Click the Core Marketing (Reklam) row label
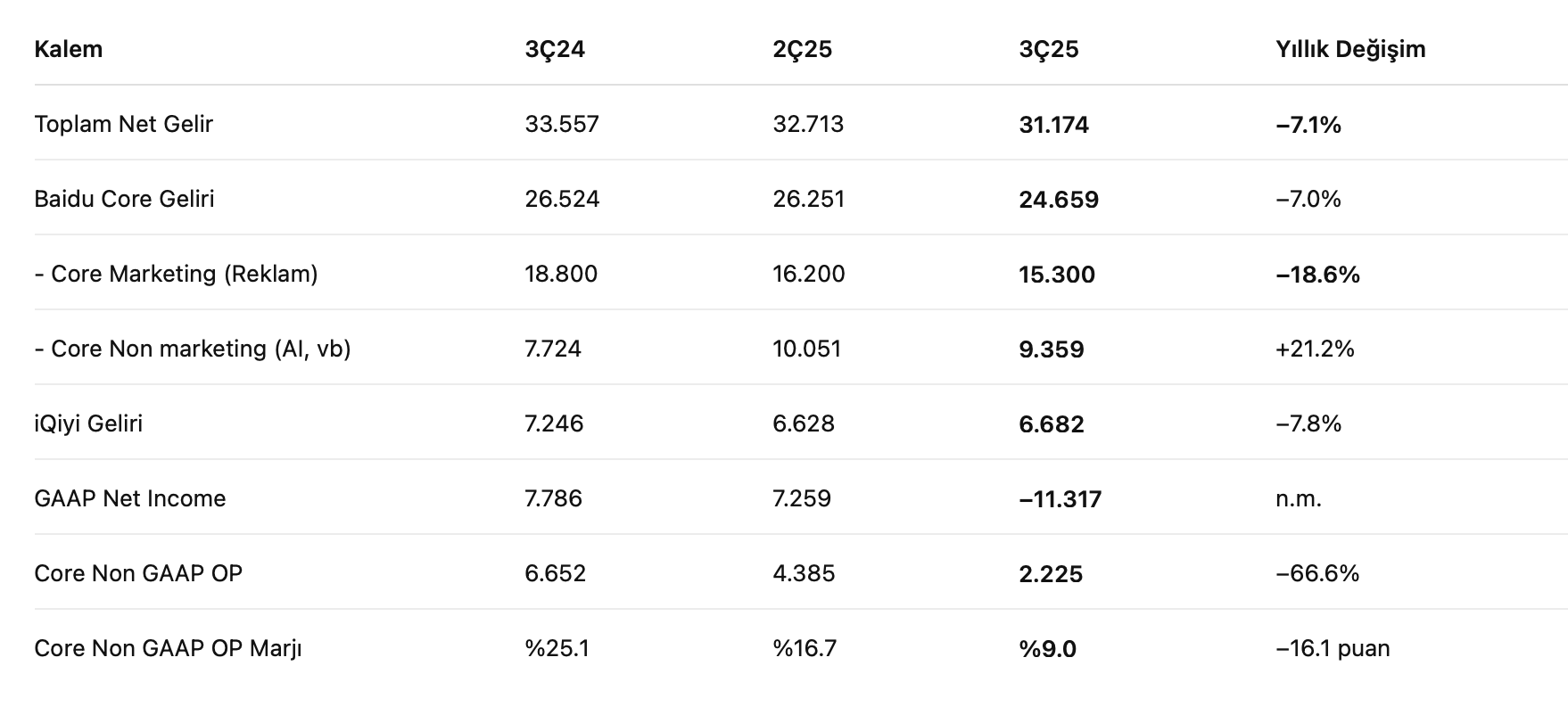 177,274
